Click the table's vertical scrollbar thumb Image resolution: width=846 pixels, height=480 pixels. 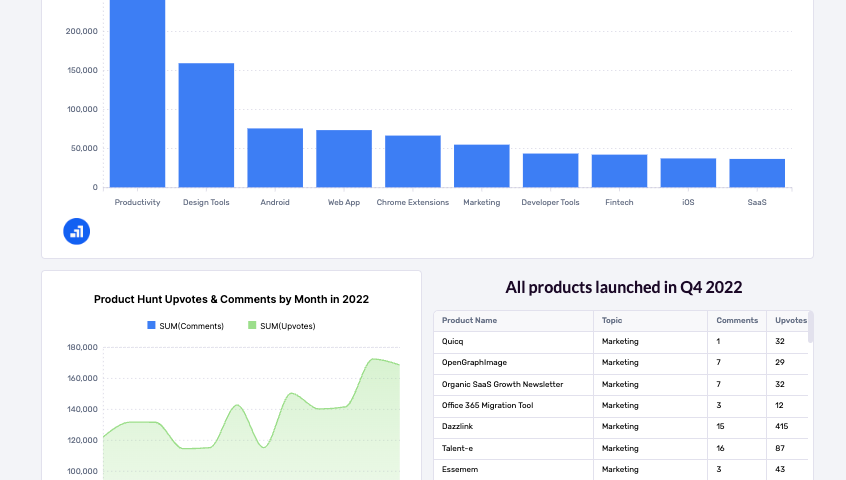point(810,327)
